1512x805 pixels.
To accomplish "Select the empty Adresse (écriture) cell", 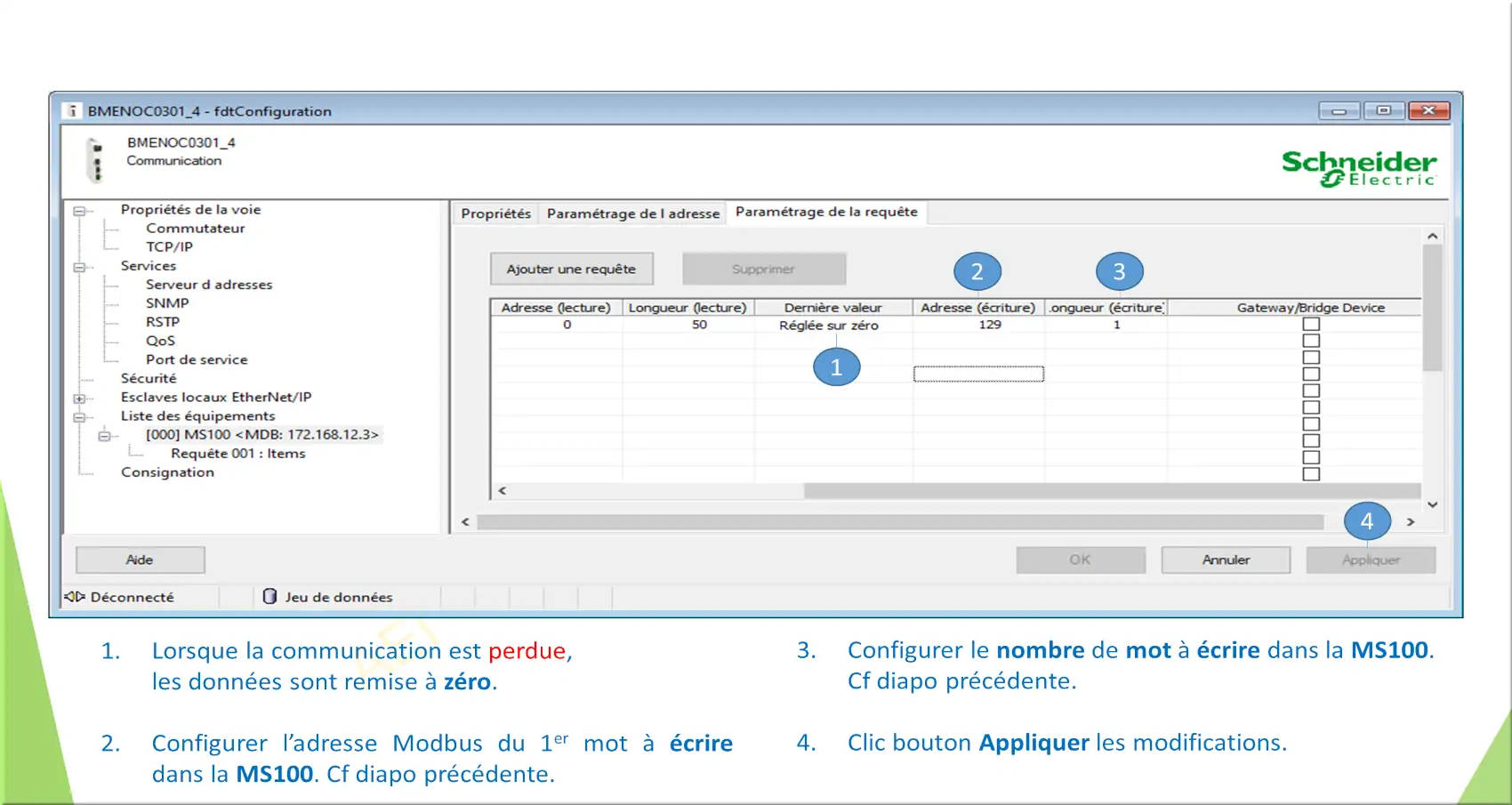I will [x=978, y=374].
